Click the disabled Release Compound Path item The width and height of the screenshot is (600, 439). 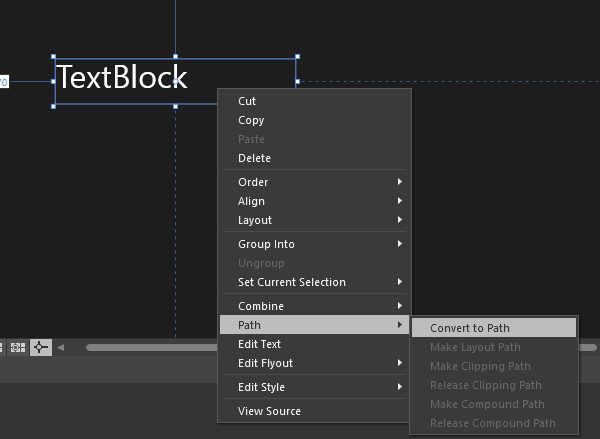point(494,423)
